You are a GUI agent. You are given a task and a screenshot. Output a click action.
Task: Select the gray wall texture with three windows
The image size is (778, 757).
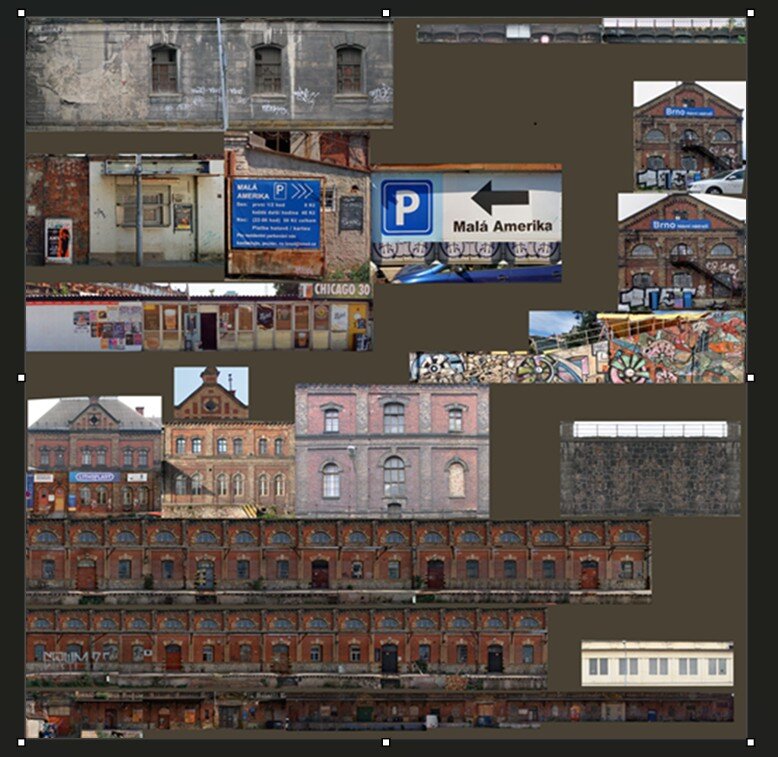pos(208,74)
